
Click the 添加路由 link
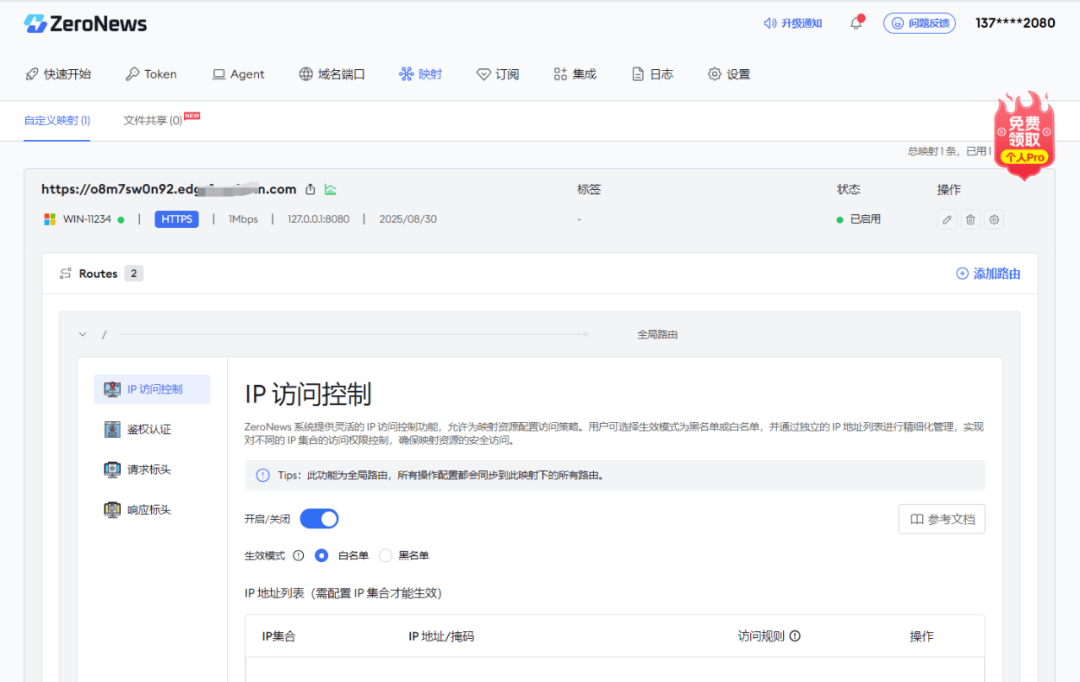coord(988,273)
